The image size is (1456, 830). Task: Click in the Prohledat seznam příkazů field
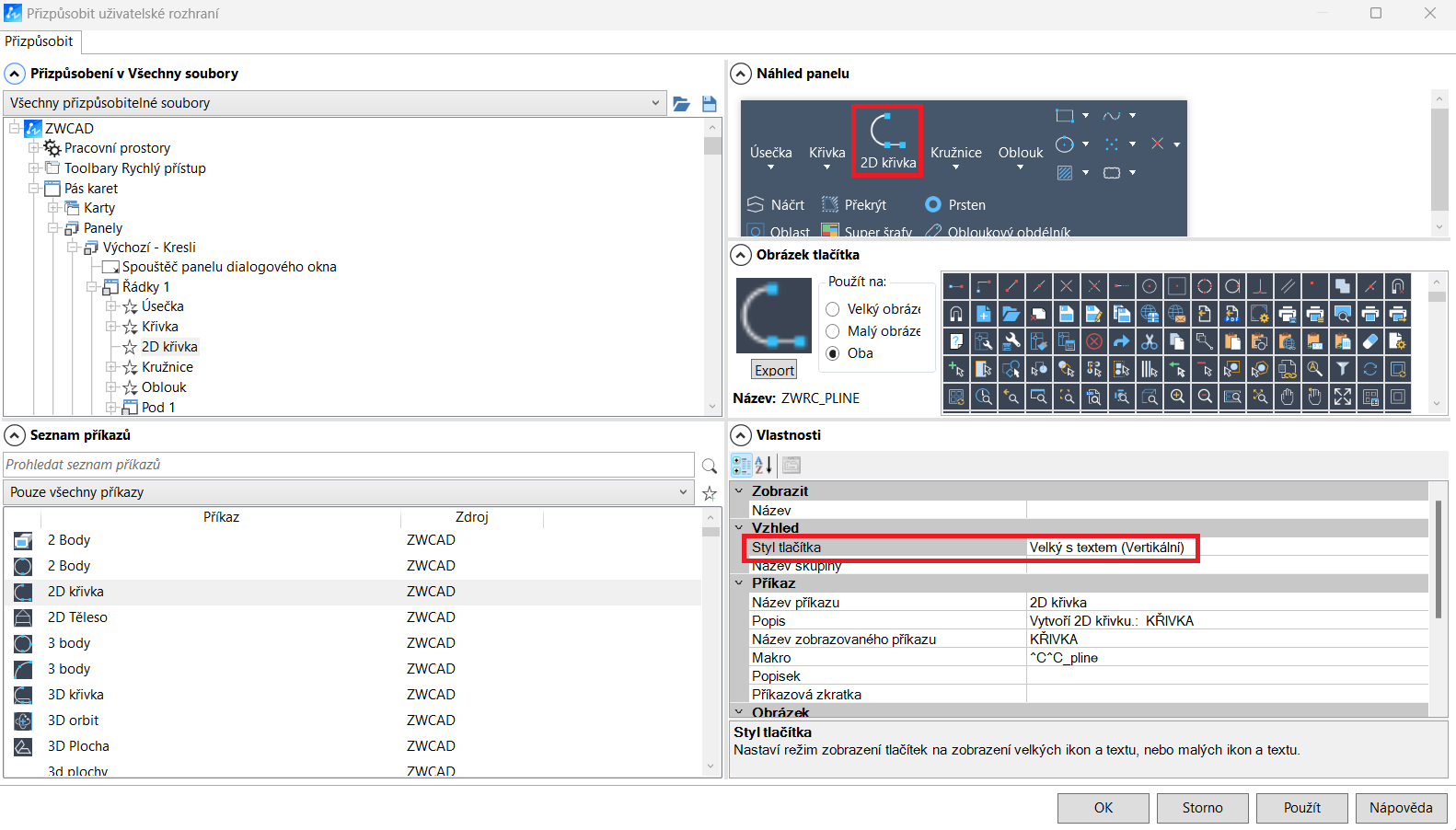(x=348, y=465)
